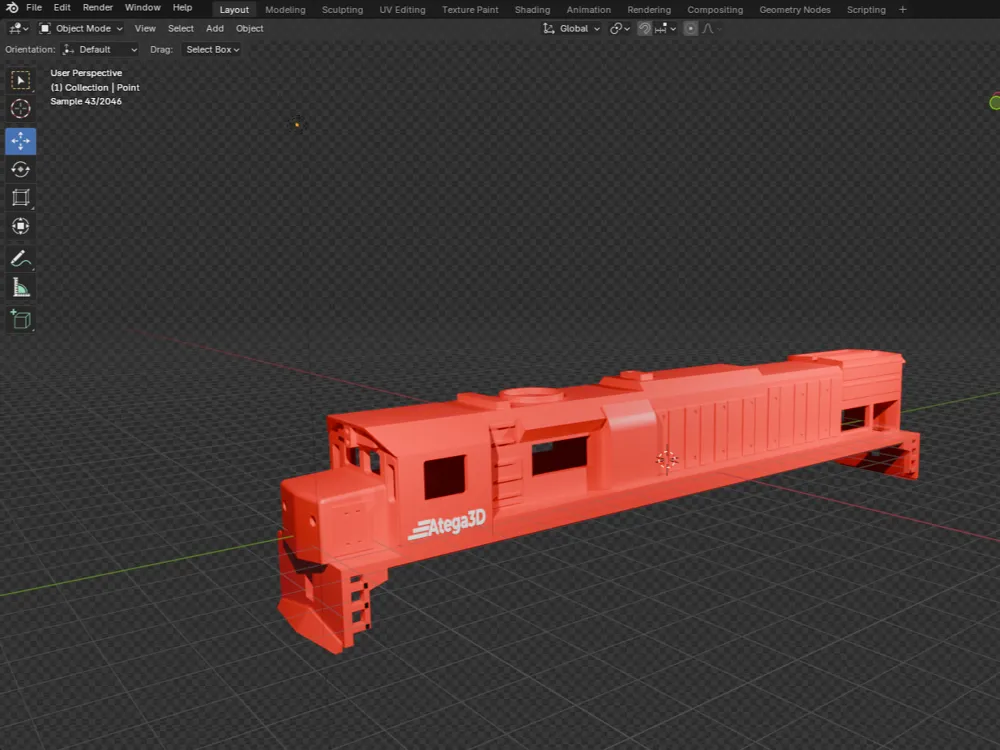Image resolution: width=1000 pixels, height=750 pixels.
Task: Open the Global transform orientation dropdown
Action: pyautogui.click(x=572, y=28)
